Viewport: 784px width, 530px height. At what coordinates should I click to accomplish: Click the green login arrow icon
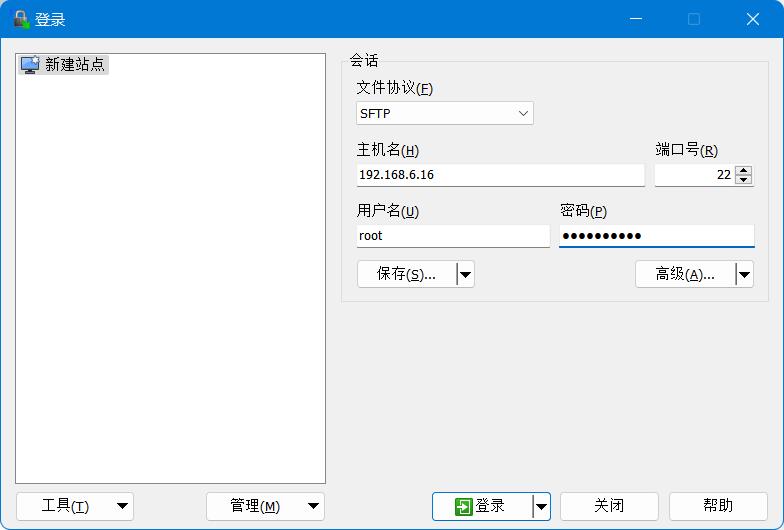click(463, 507)
